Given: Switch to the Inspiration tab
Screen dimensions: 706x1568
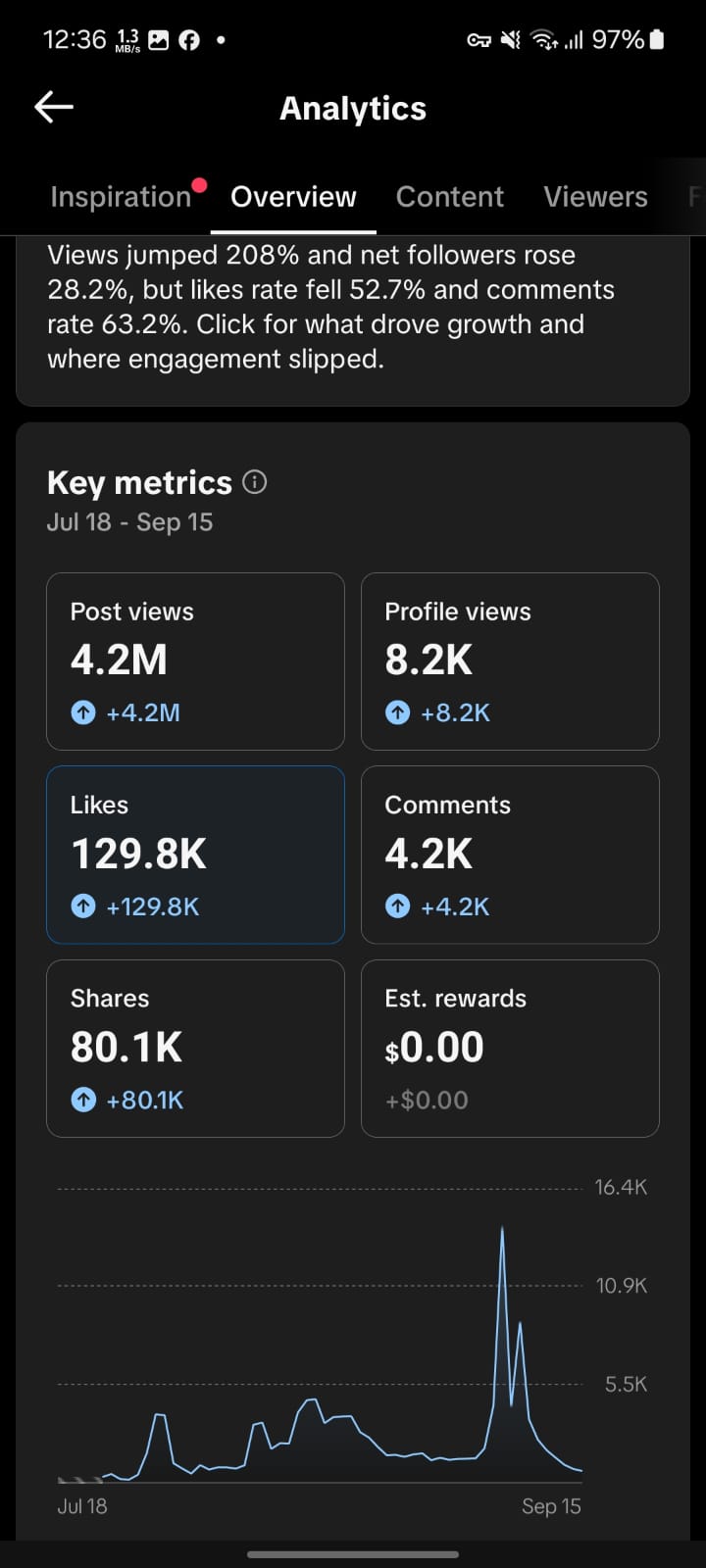Looking at the screenshot, I should pyautogui.click(x=121, y=197).
